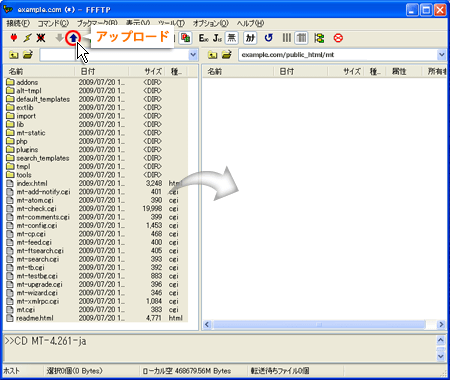Viewport: 450px width, 380px height.
Task: Open the local change folder icon
Action: pyautogui.click(x=28, y=54)
